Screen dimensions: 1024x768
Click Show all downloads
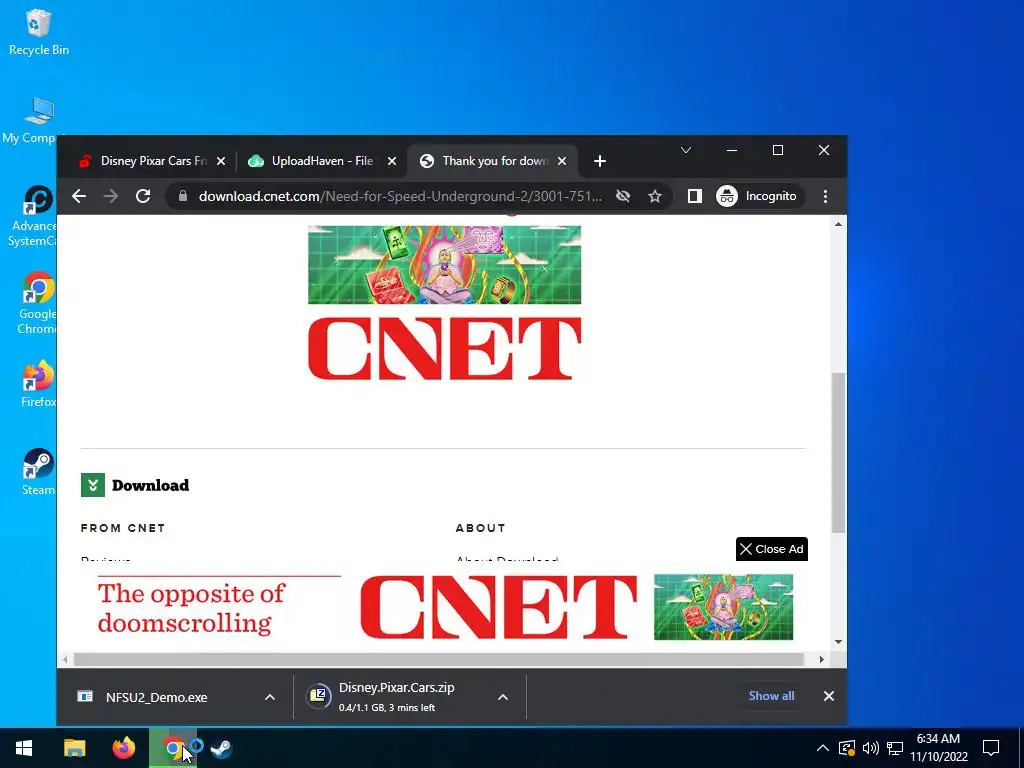771,696
